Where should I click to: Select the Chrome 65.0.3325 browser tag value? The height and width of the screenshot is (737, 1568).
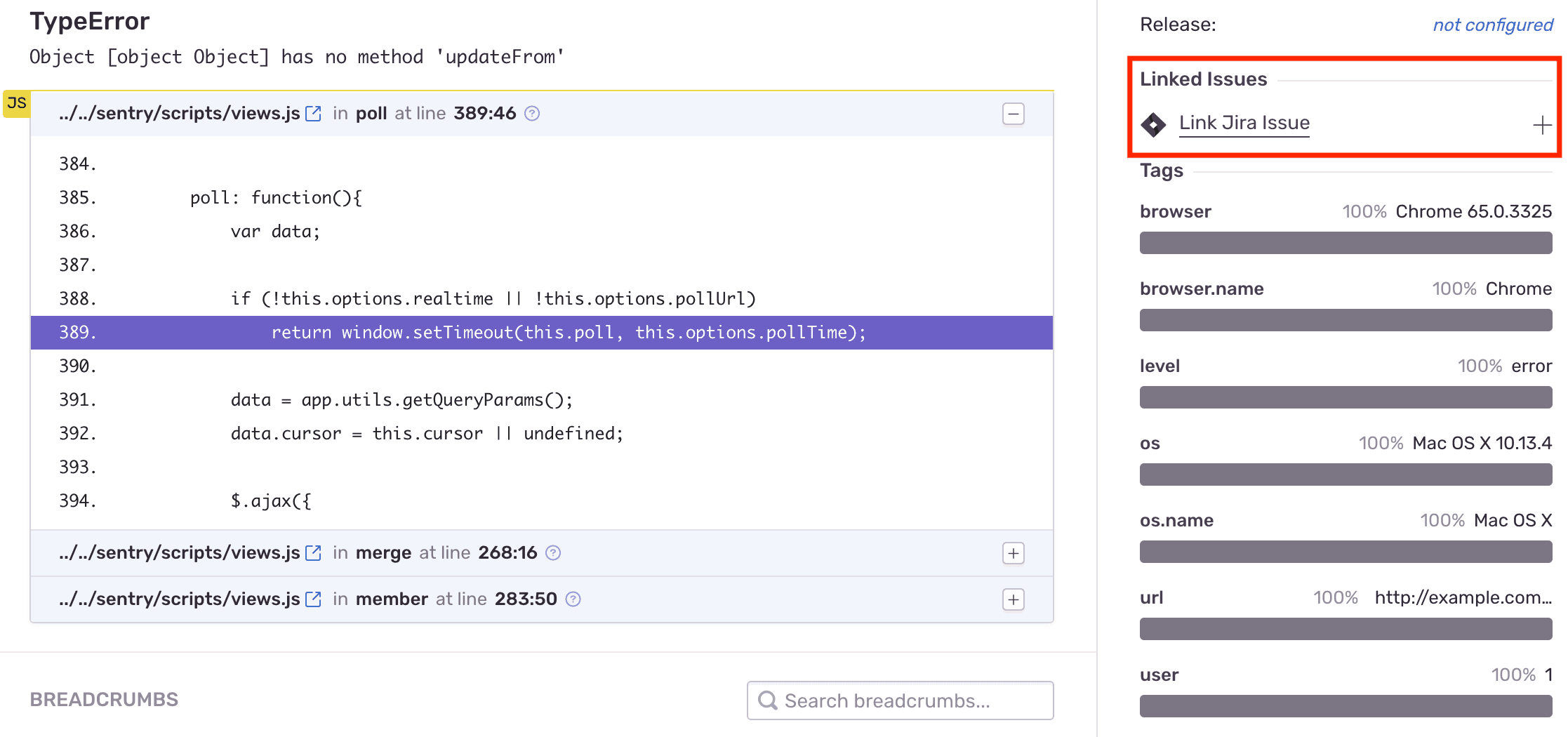coord(1473,211)
